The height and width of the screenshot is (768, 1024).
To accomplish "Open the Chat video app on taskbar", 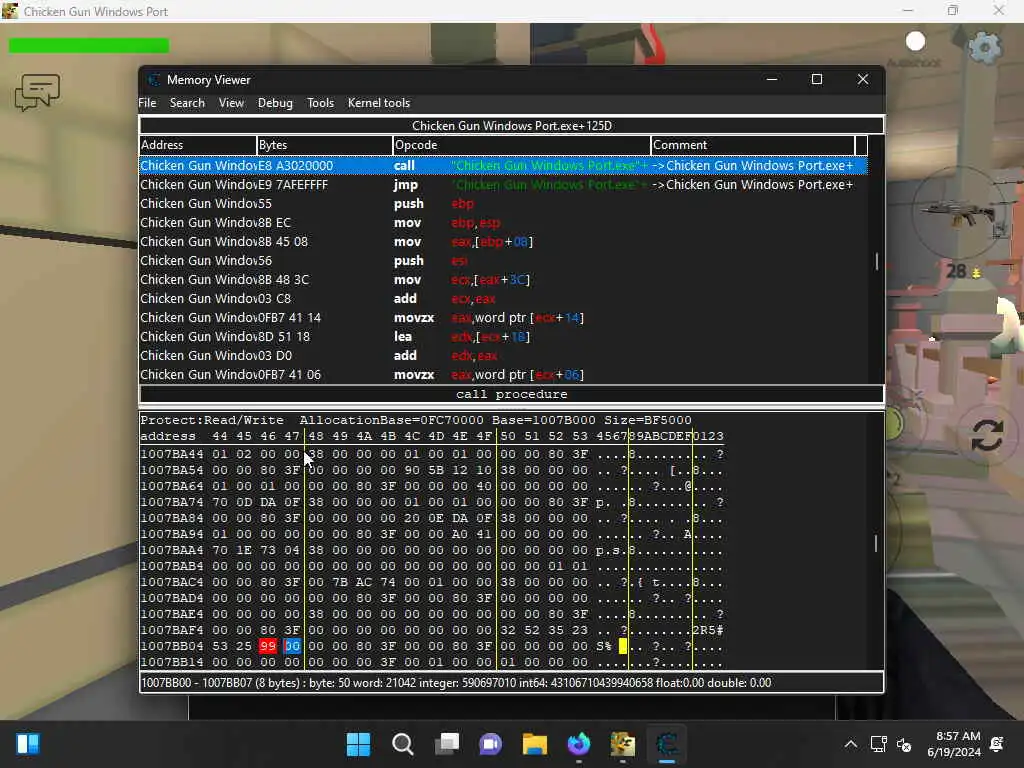I will [x=490, y=744].
